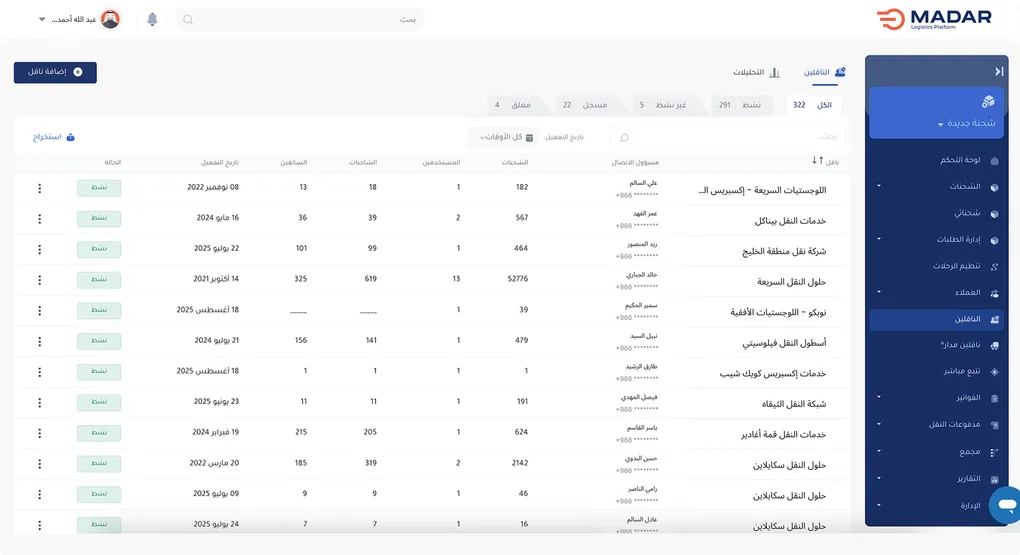The width and height of the screenshot is (1020, 555).
Task: Collapse the sidebar using the top arrow icon
Action: click(x=998, y=71)
